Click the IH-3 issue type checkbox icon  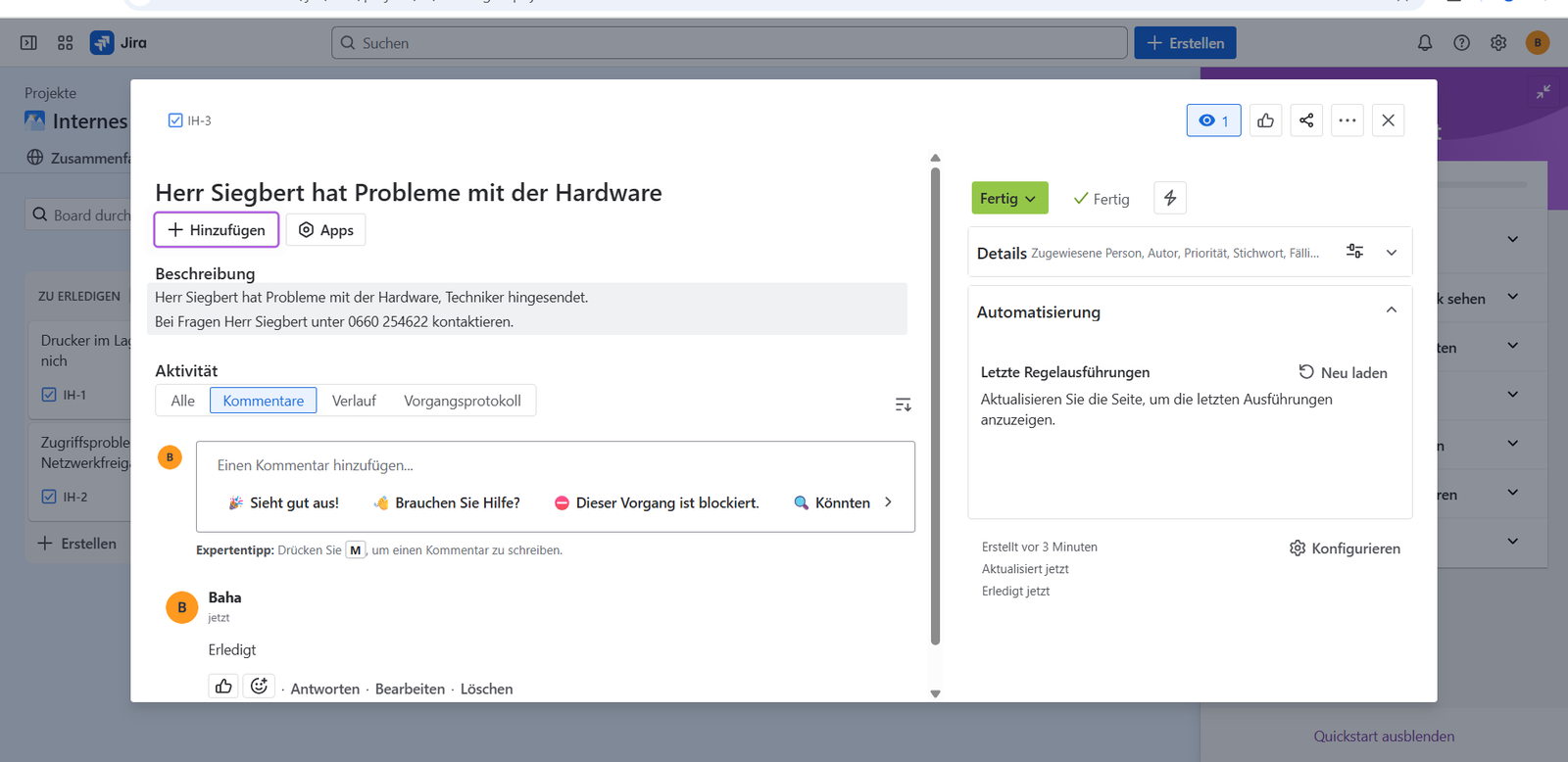175,120
